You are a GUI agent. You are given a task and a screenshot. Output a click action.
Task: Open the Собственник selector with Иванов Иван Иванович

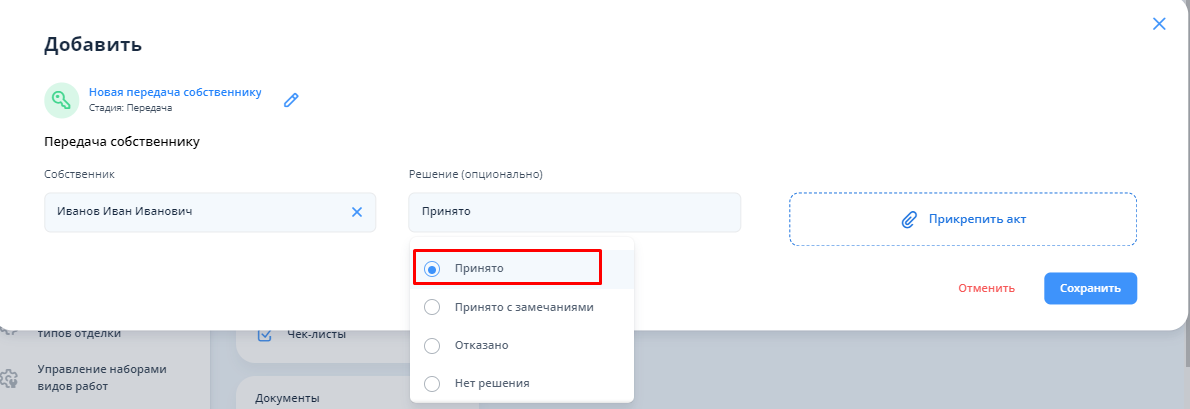pos(195,212)
